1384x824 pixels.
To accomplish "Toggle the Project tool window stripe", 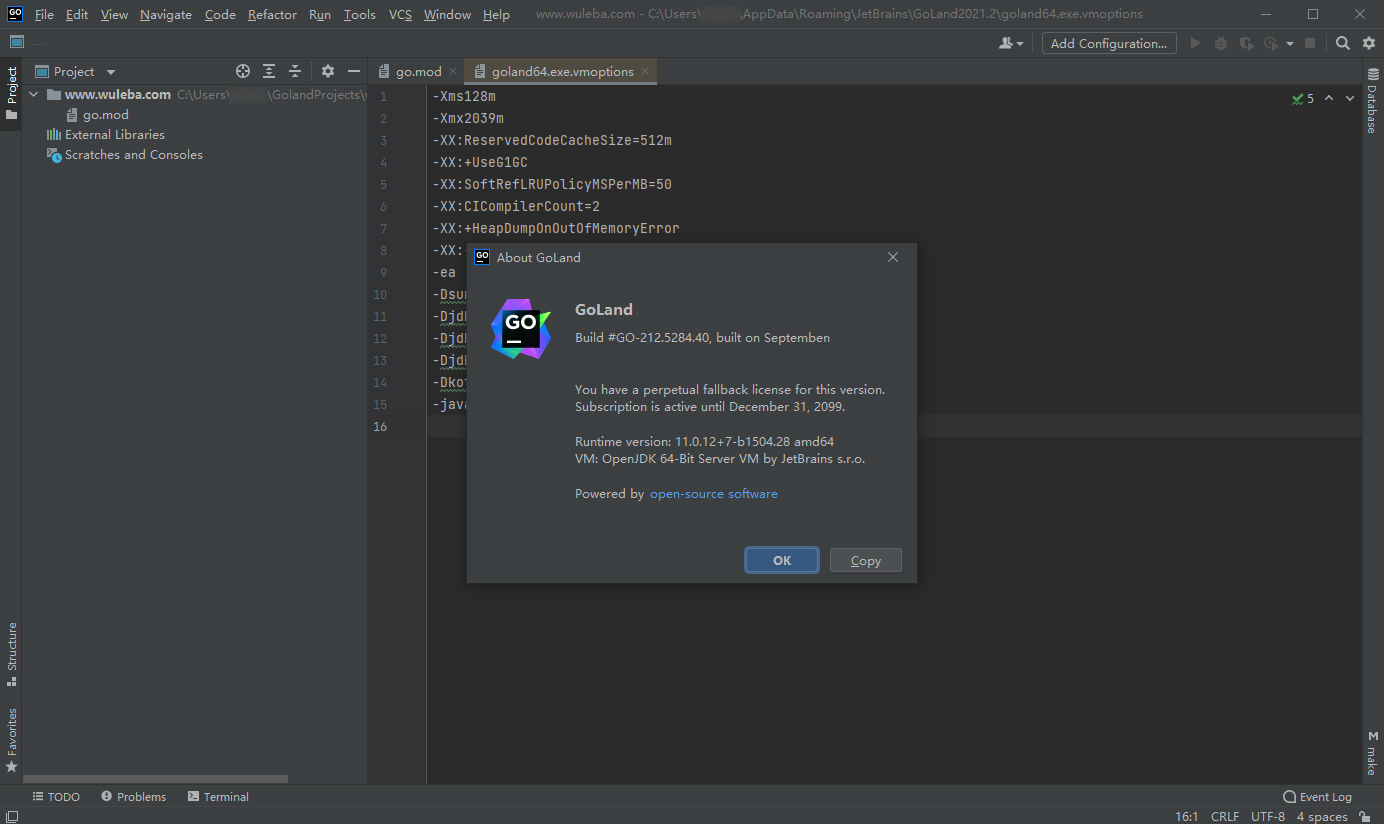I will pyautogui.click(x=12, y=93).
